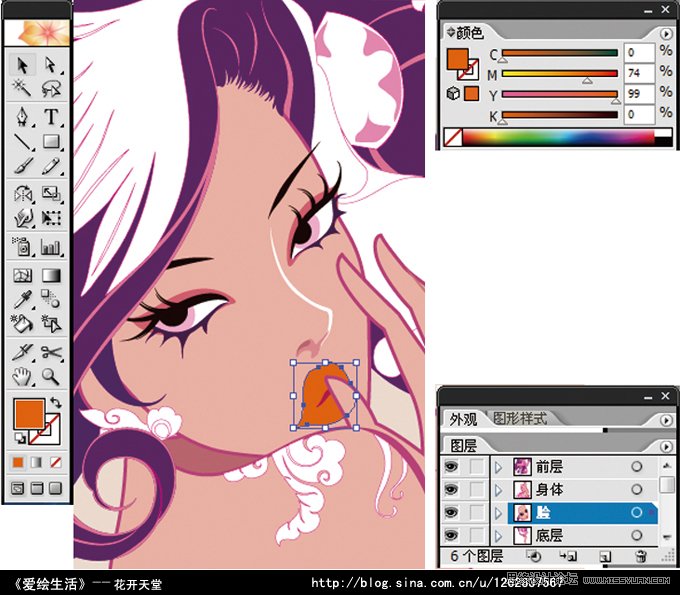Select the Paintbrush tool

[x=22, y=166]
